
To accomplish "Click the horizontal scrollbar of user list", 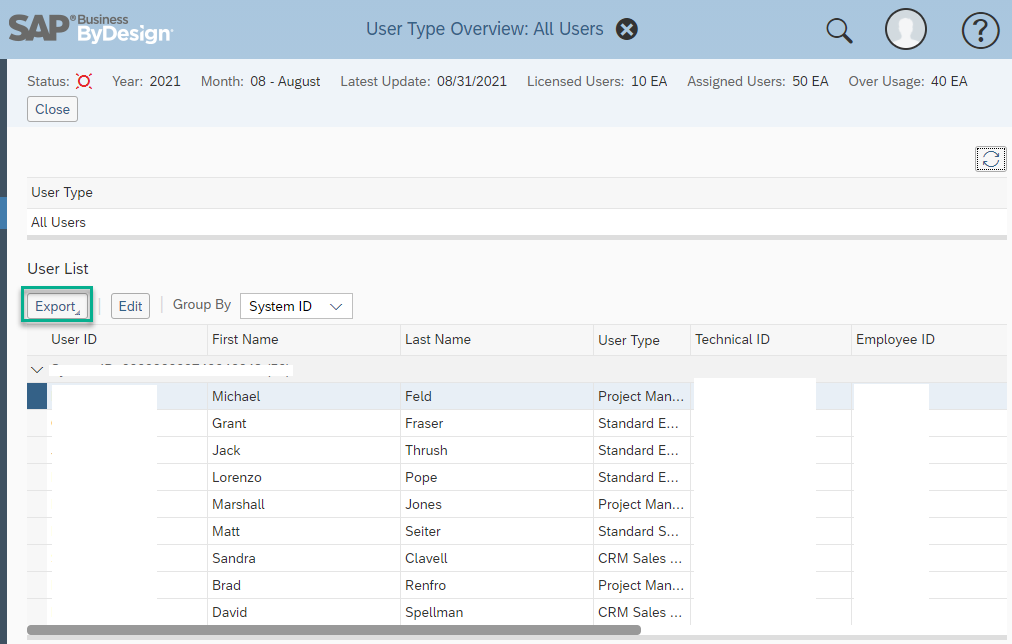I will coord(334,630).
